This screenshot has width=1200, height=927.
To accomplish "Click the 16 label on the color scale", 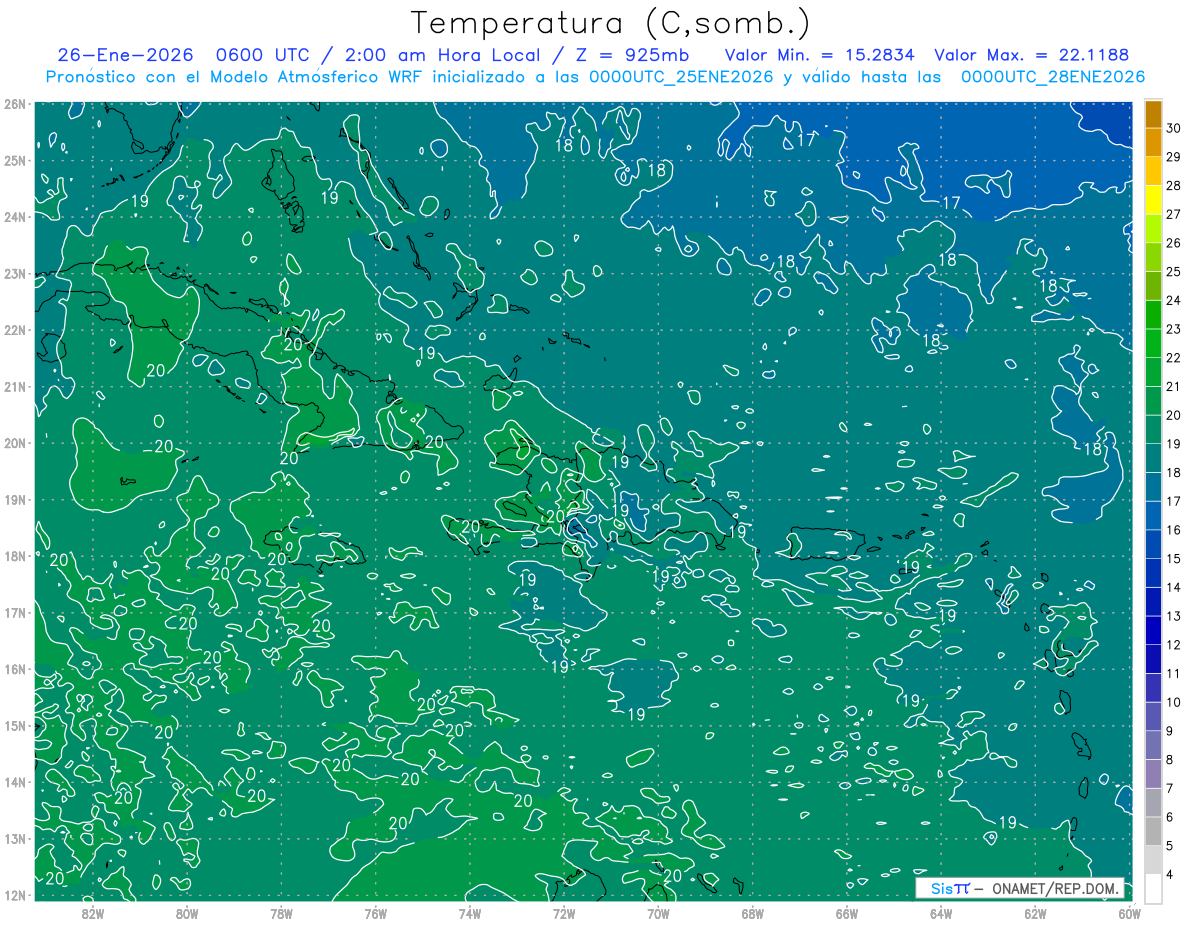I will click(1174, 530).
